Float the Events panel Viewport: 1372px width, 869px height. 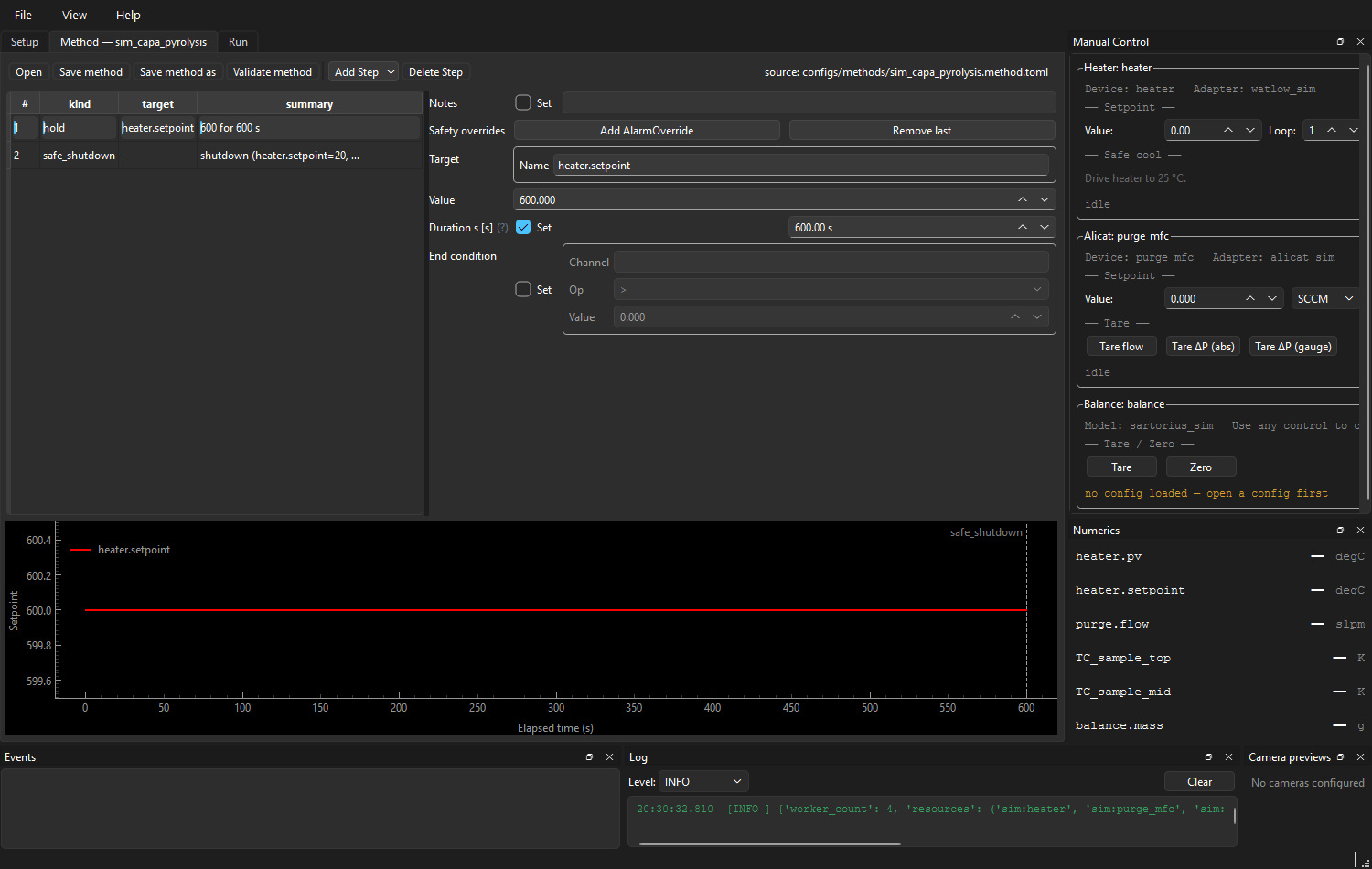point(589,757)
